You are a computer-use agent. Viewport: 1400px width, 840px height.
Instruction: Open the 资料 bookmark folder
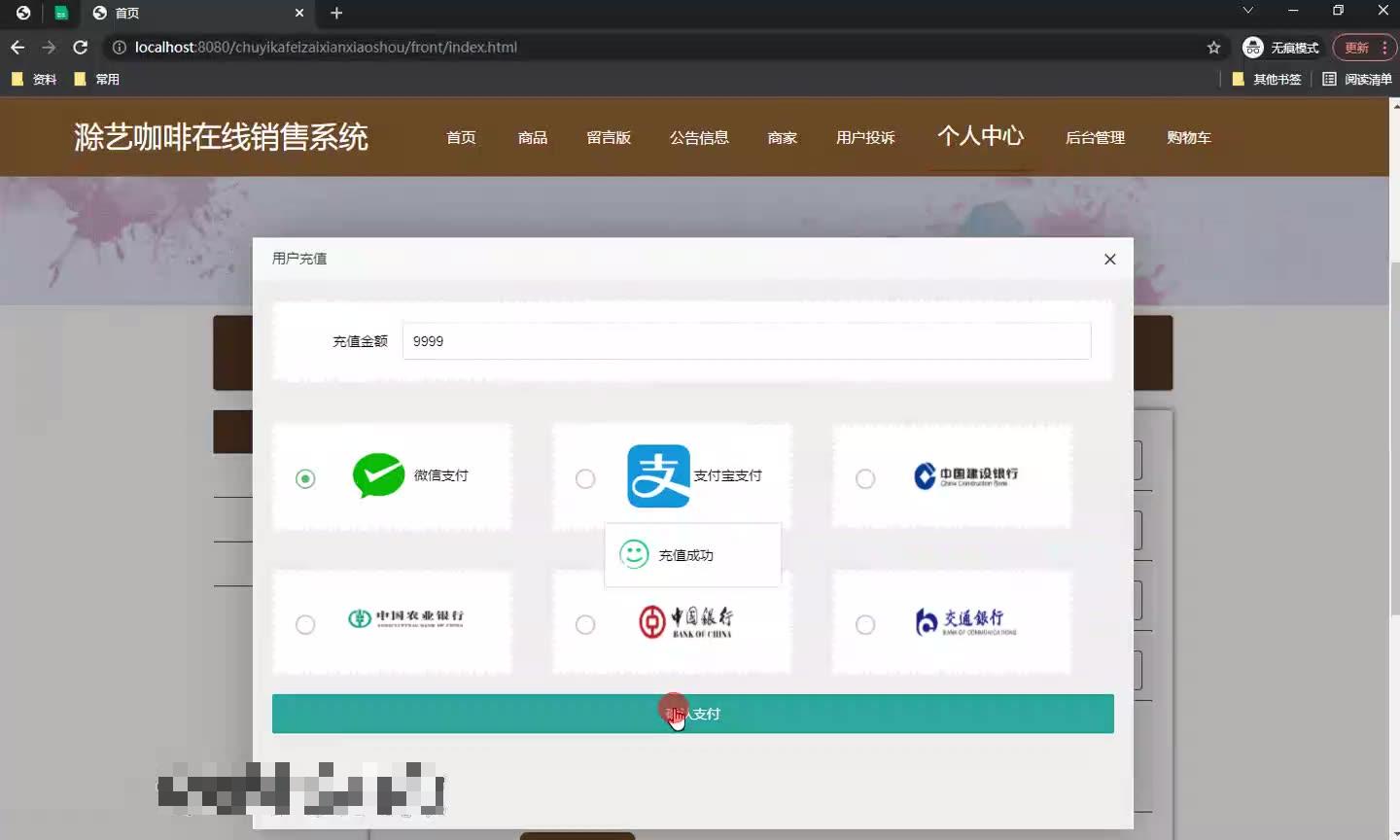click(x=34, y=79)
